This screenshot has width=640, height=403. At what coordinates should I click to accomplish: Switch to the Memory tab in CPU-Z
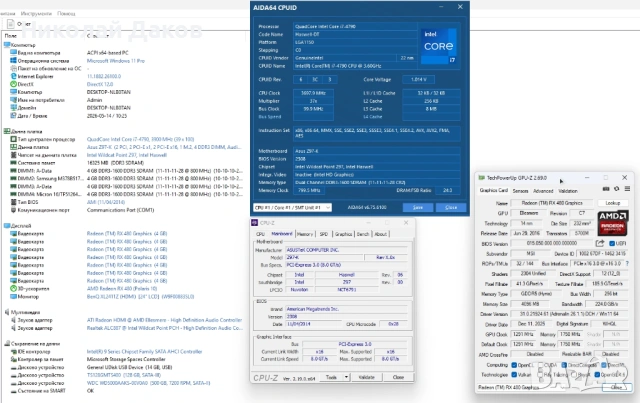click(304, 234)
